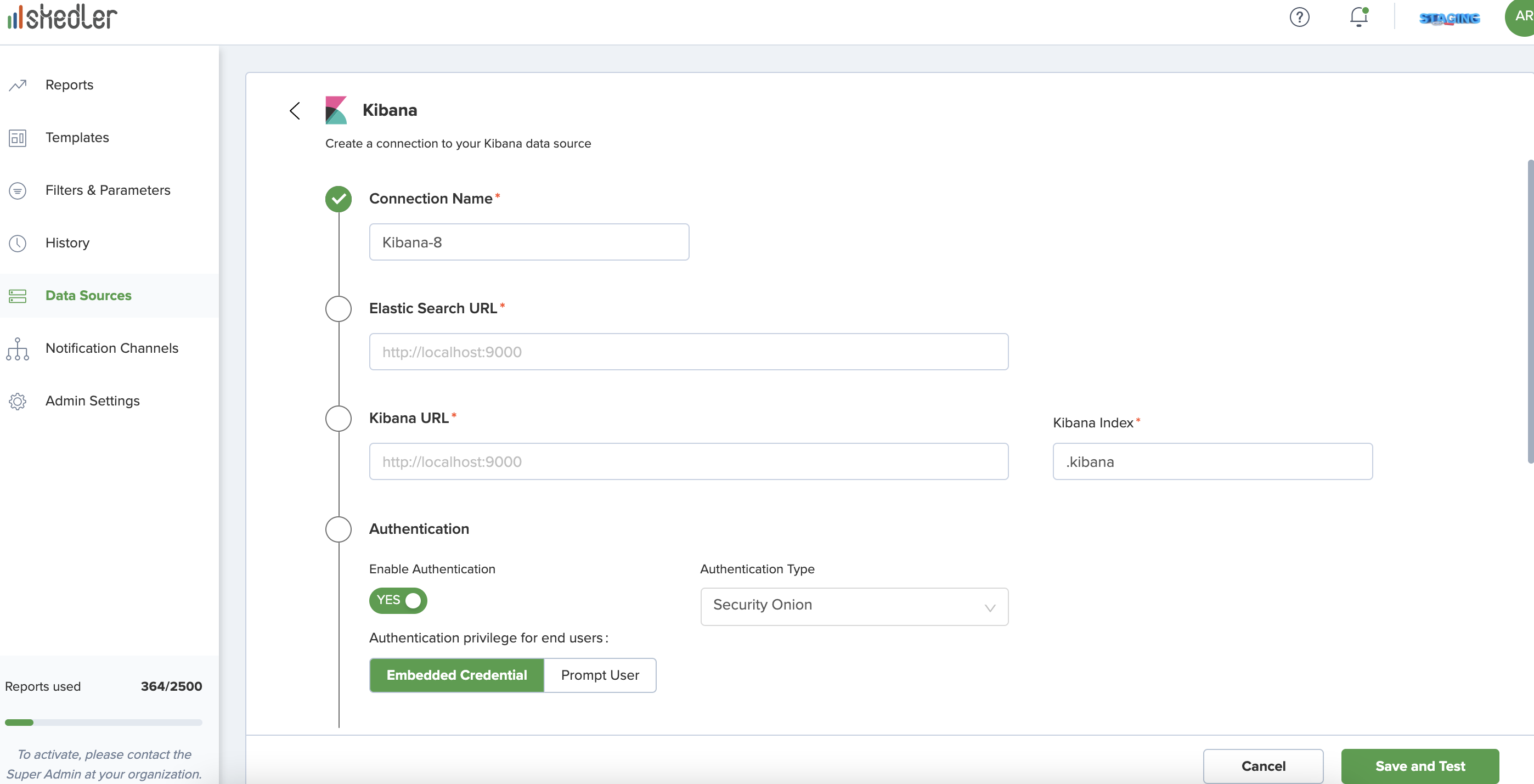Click the Filters & Parameters icon
The image size is (1534, 784).
[x=18, y=190]
